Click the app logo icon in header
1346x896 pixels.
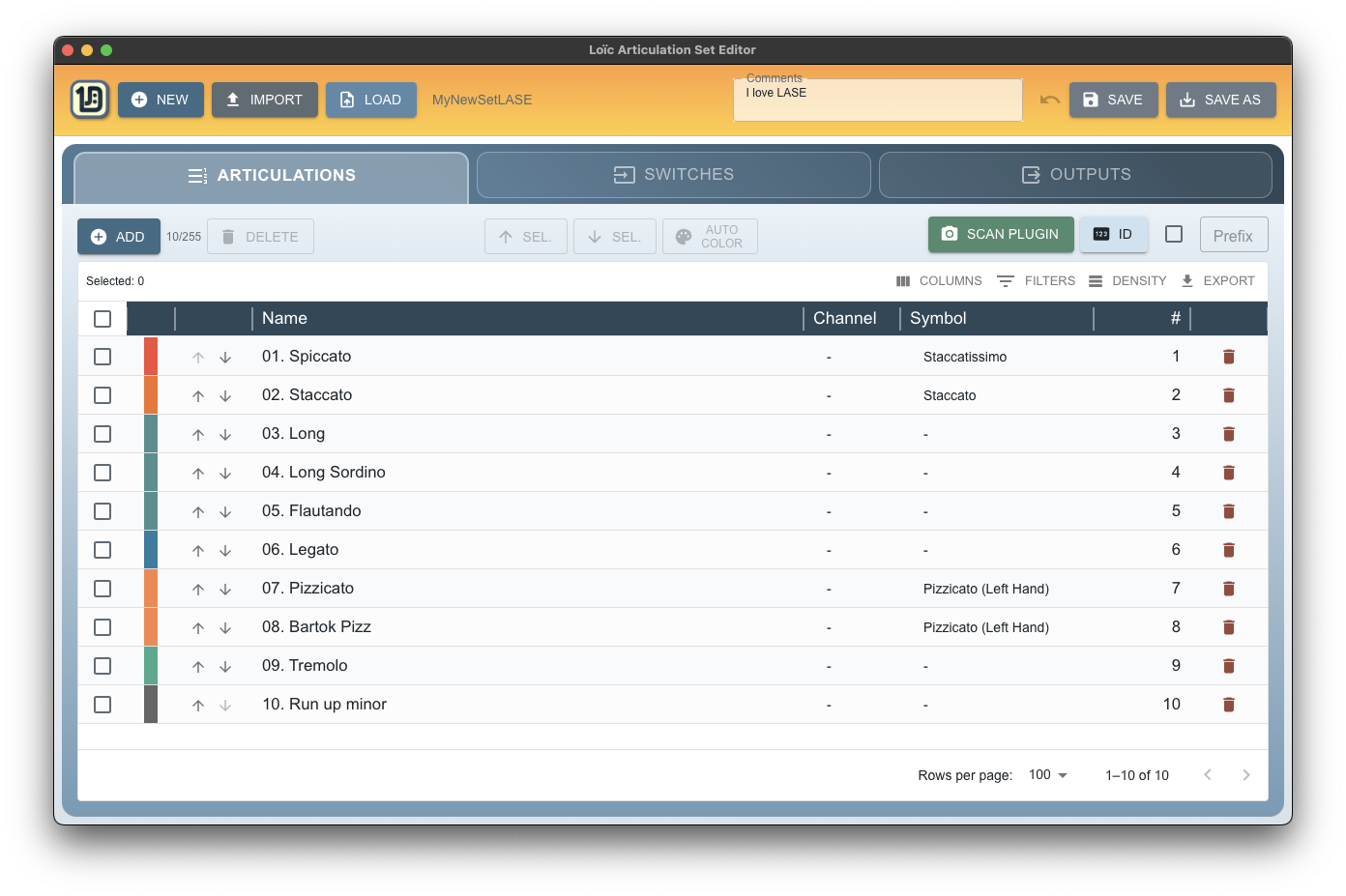(90, 100)
